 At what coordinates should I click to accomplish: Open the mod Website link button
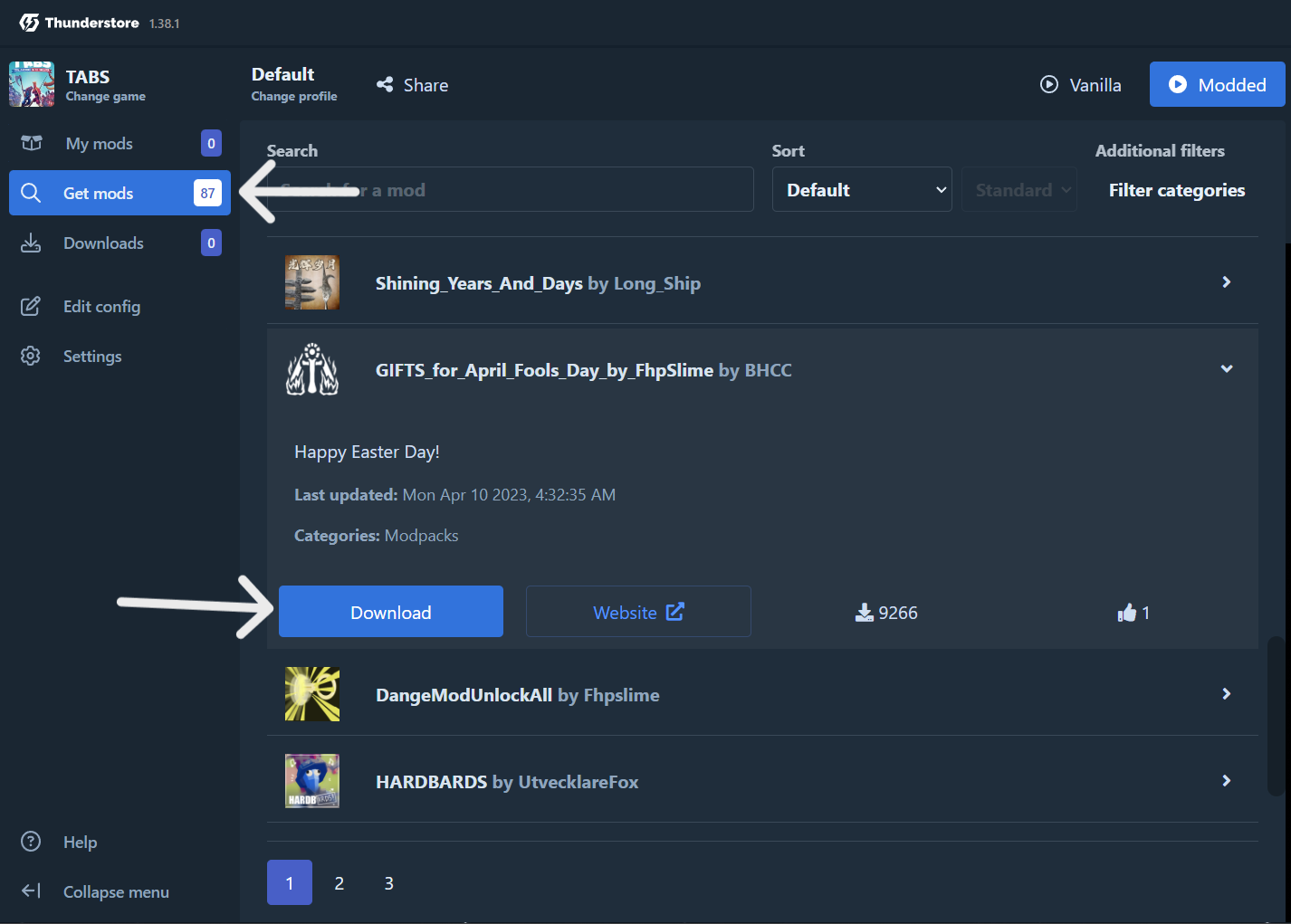click(638, 611)
